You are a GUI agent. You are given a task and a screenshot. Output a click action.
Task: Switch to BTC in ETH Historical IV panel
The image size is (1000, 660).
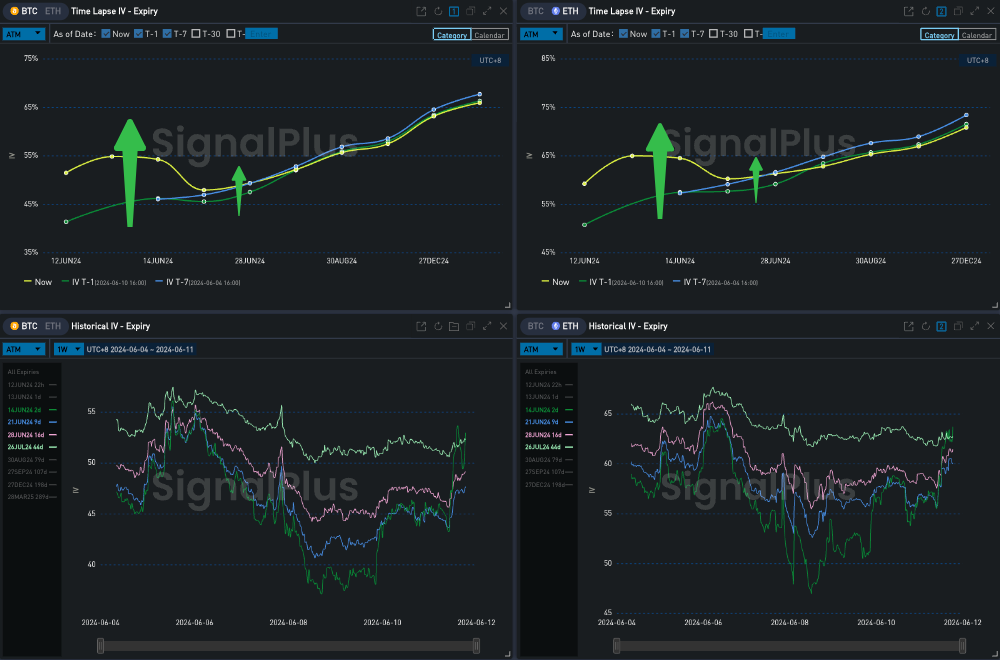[x=536, y=326]
